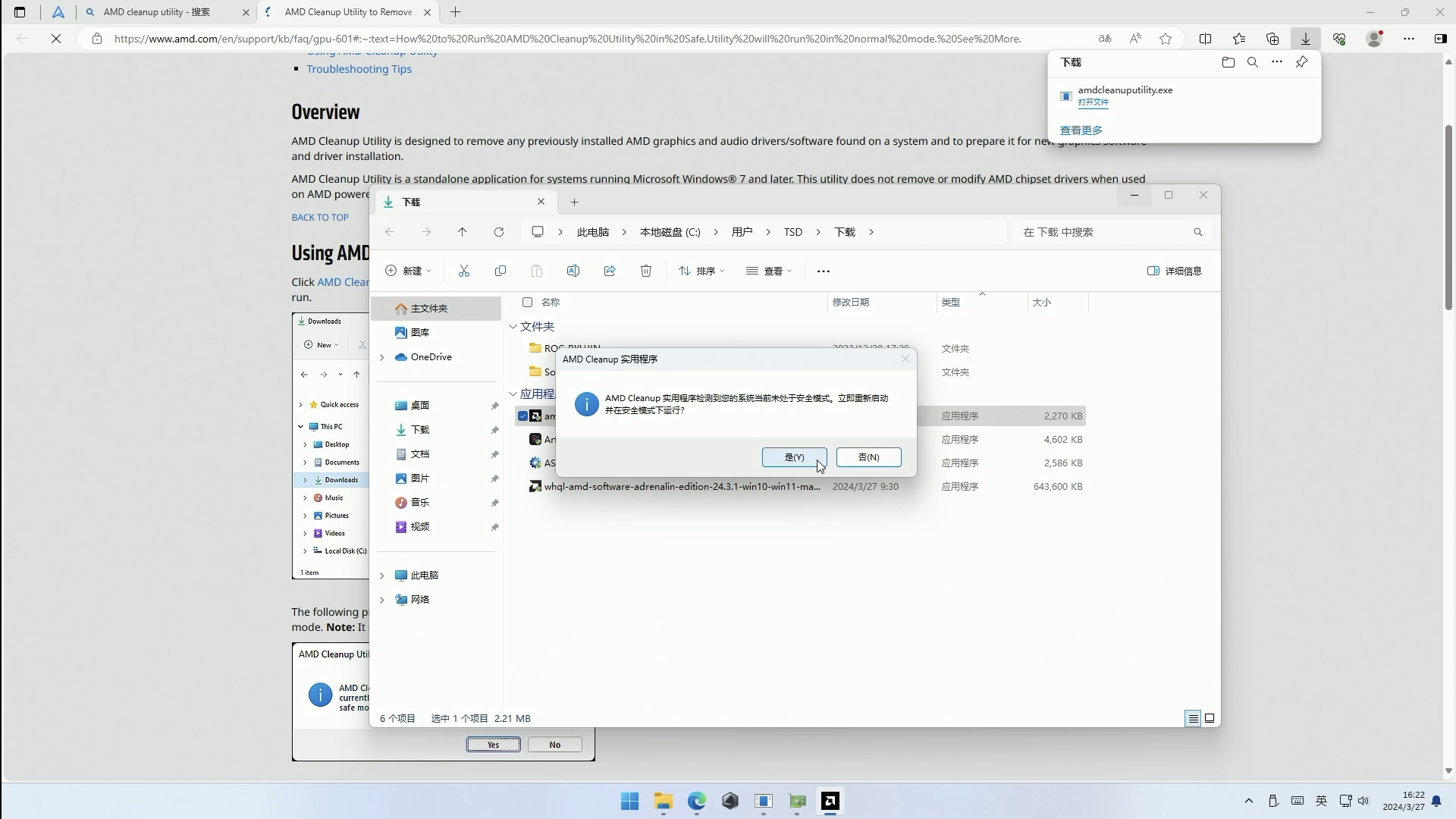Collapse the 文件夹 section in file list

click(x=515, y=327)
